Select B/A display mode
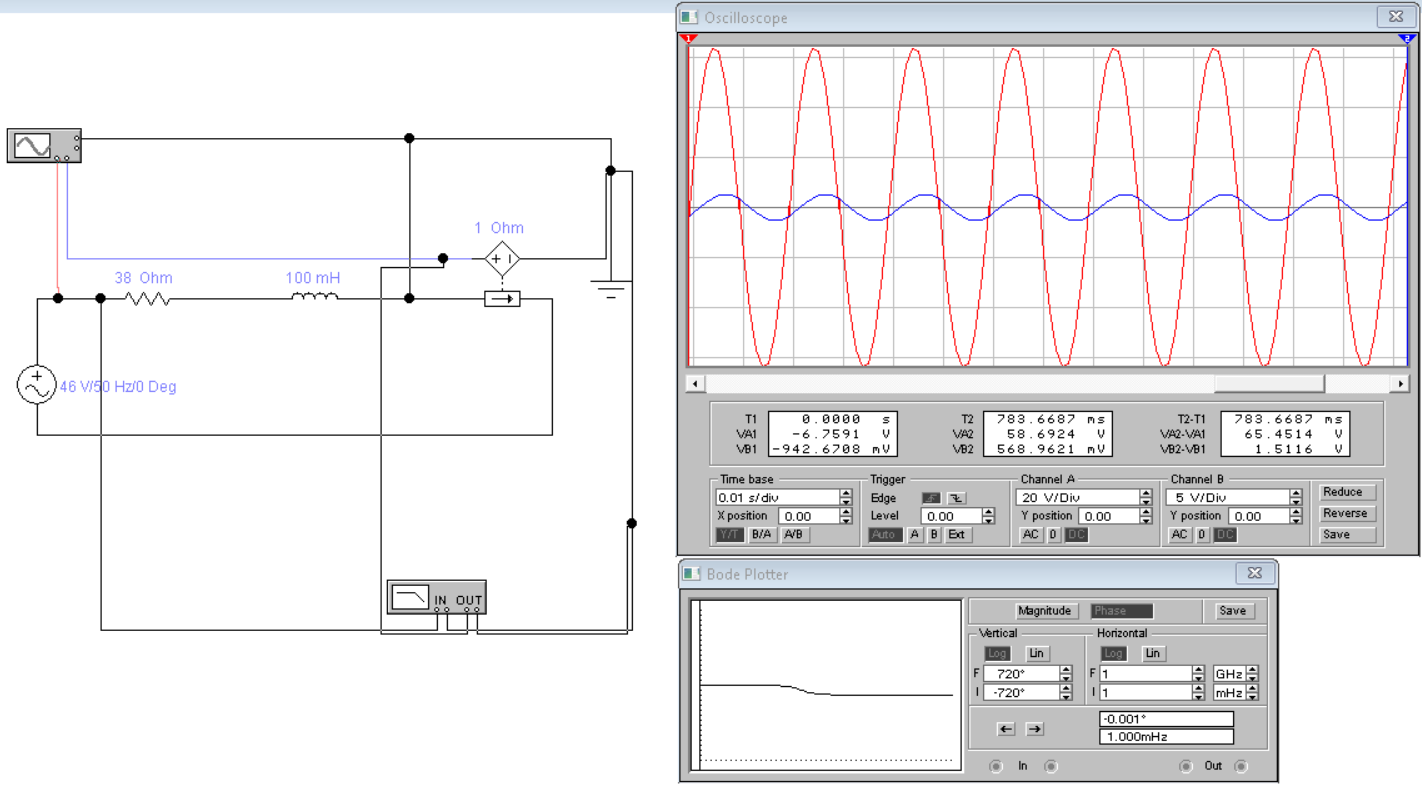Image resolution: width=1422 pixels, height=785 pixels. point(762,535)
